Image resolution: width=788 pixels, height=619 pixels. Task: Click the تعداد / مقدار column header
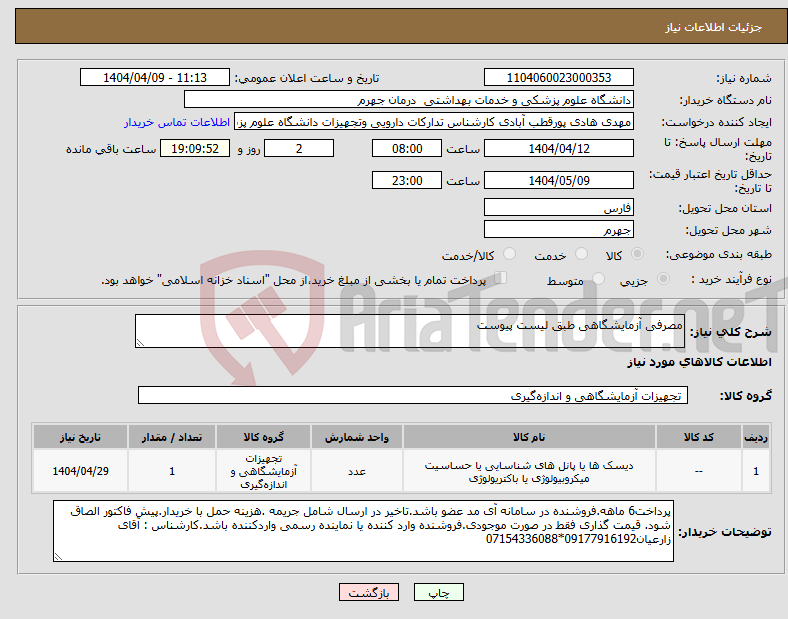(172, 437)
